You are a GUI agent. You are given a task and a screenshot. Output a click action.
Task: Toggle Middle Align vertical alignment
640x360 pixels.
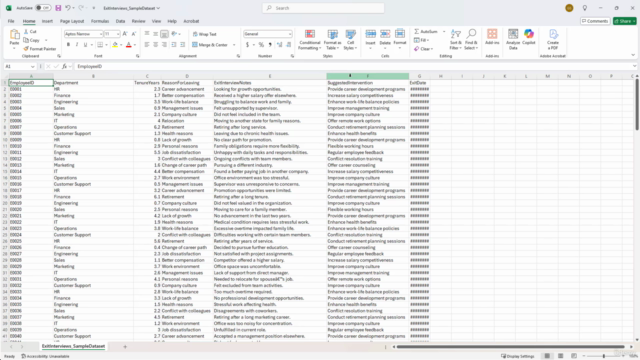156,34
